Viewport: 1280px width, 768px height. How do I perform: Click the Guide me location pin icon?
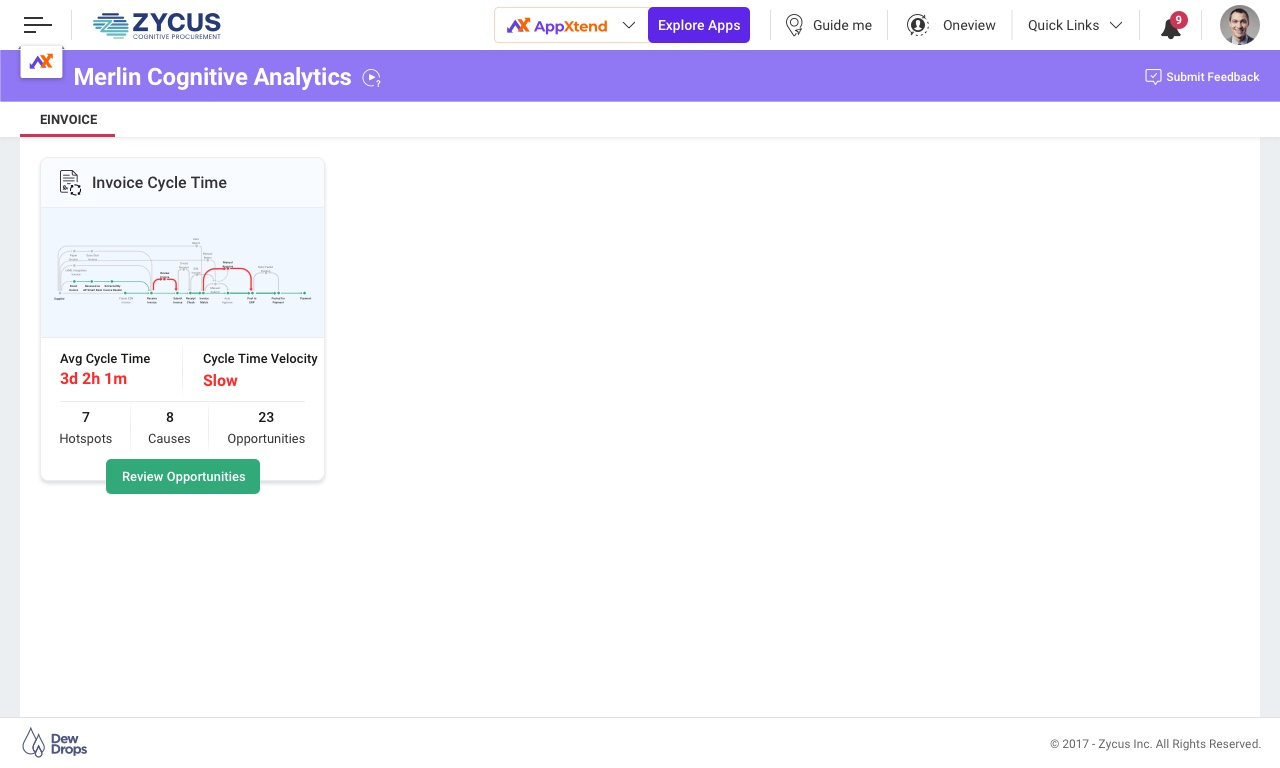[x=794, y=25]
